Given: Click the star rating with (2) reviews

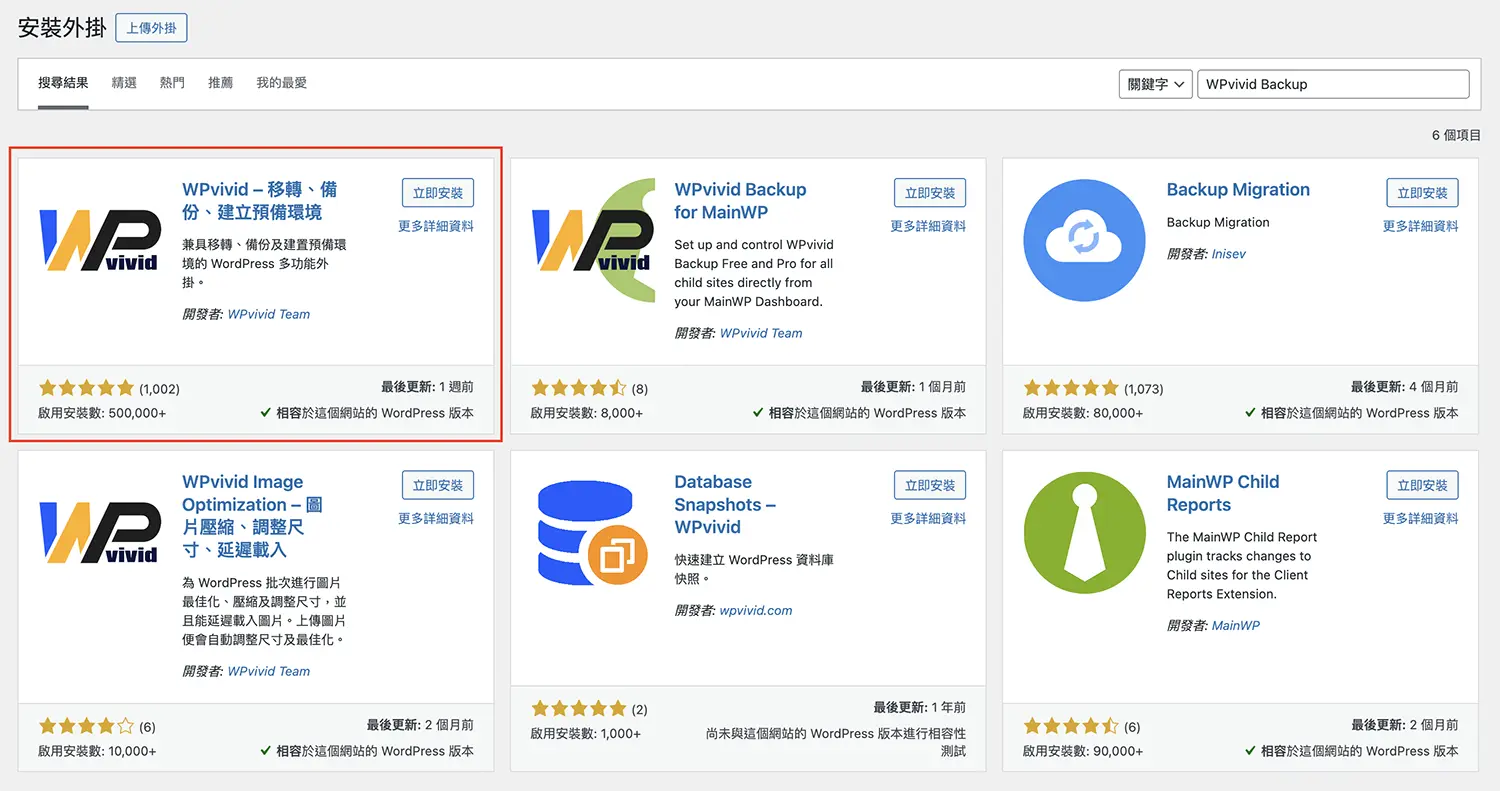Looking at the screenshot, I should [579, 709].
